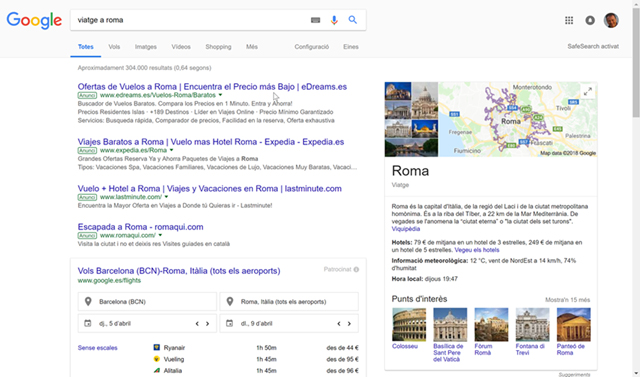Open the lastminute.com ad dropdown arrow
The width and height of the screenshot is (640, 377).
coord(166,197)
